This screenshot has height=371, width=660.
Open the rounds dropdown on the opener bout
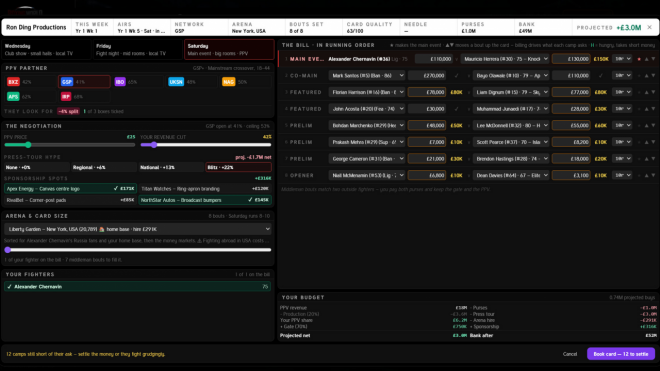click(x=622, y=176)
